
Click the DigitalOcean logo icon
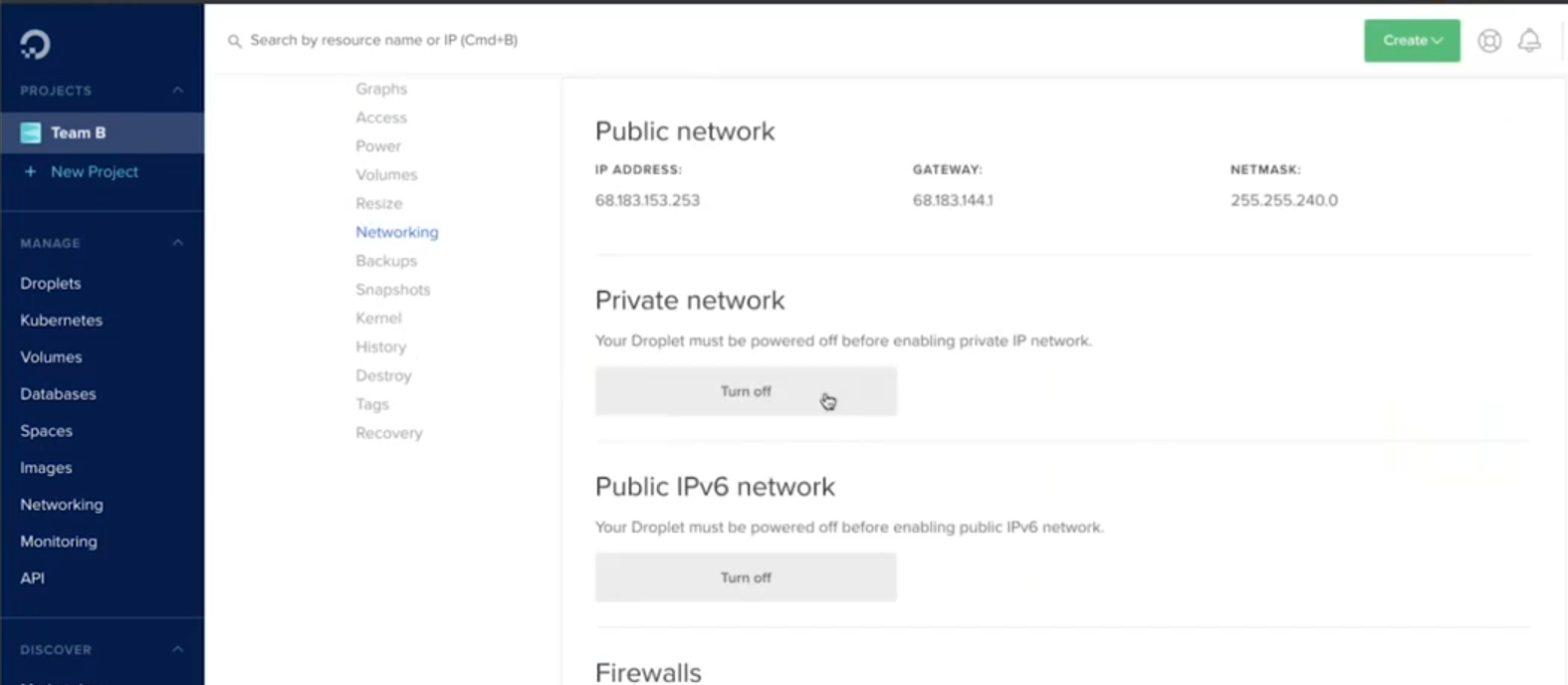[35, 44]
